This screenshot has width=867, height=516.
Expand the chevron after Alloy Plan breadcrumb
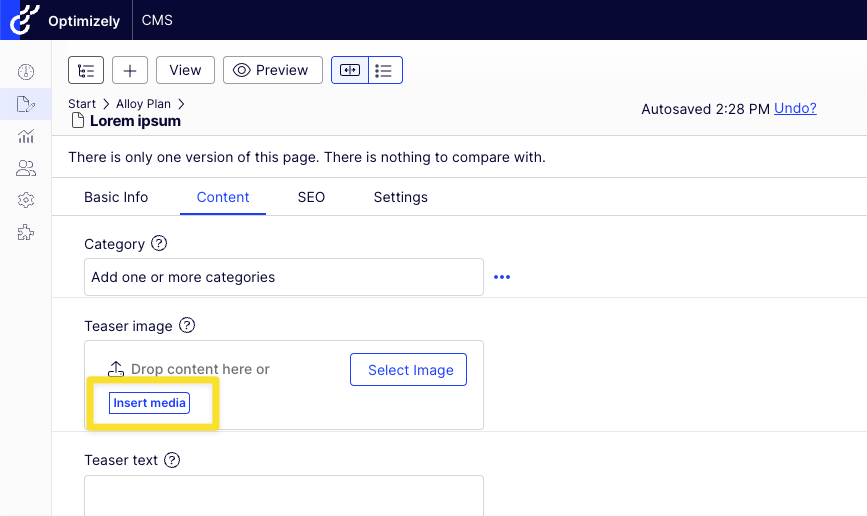tap(181, 104)
